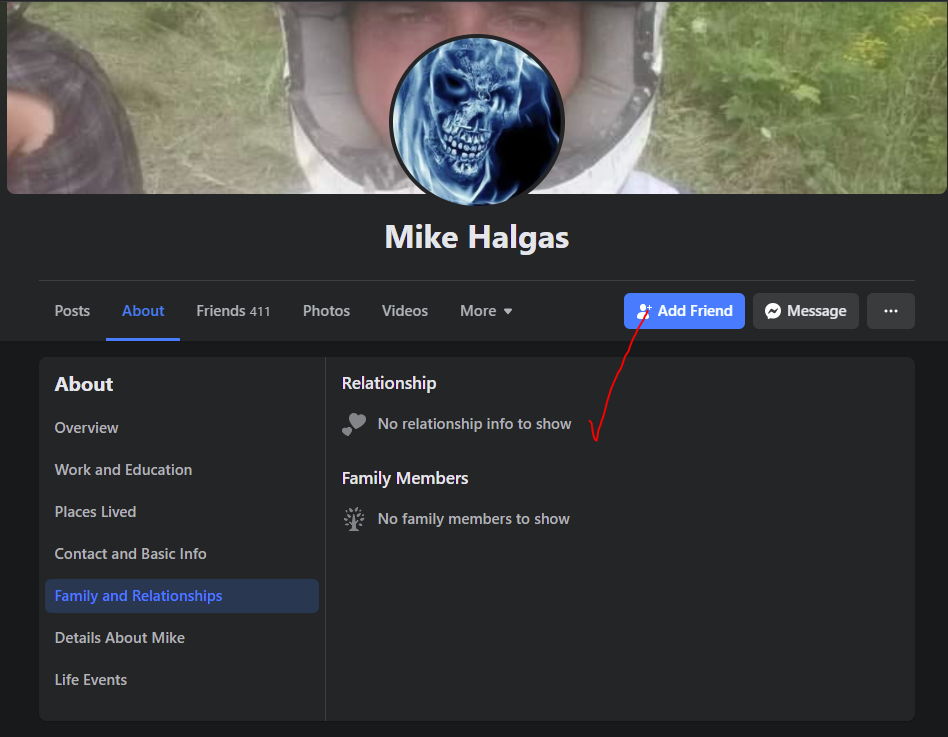The width and height of the screenshot is (948, 737).
Task: Click the Mike Halgas profile name
Action: pos(477,237)
